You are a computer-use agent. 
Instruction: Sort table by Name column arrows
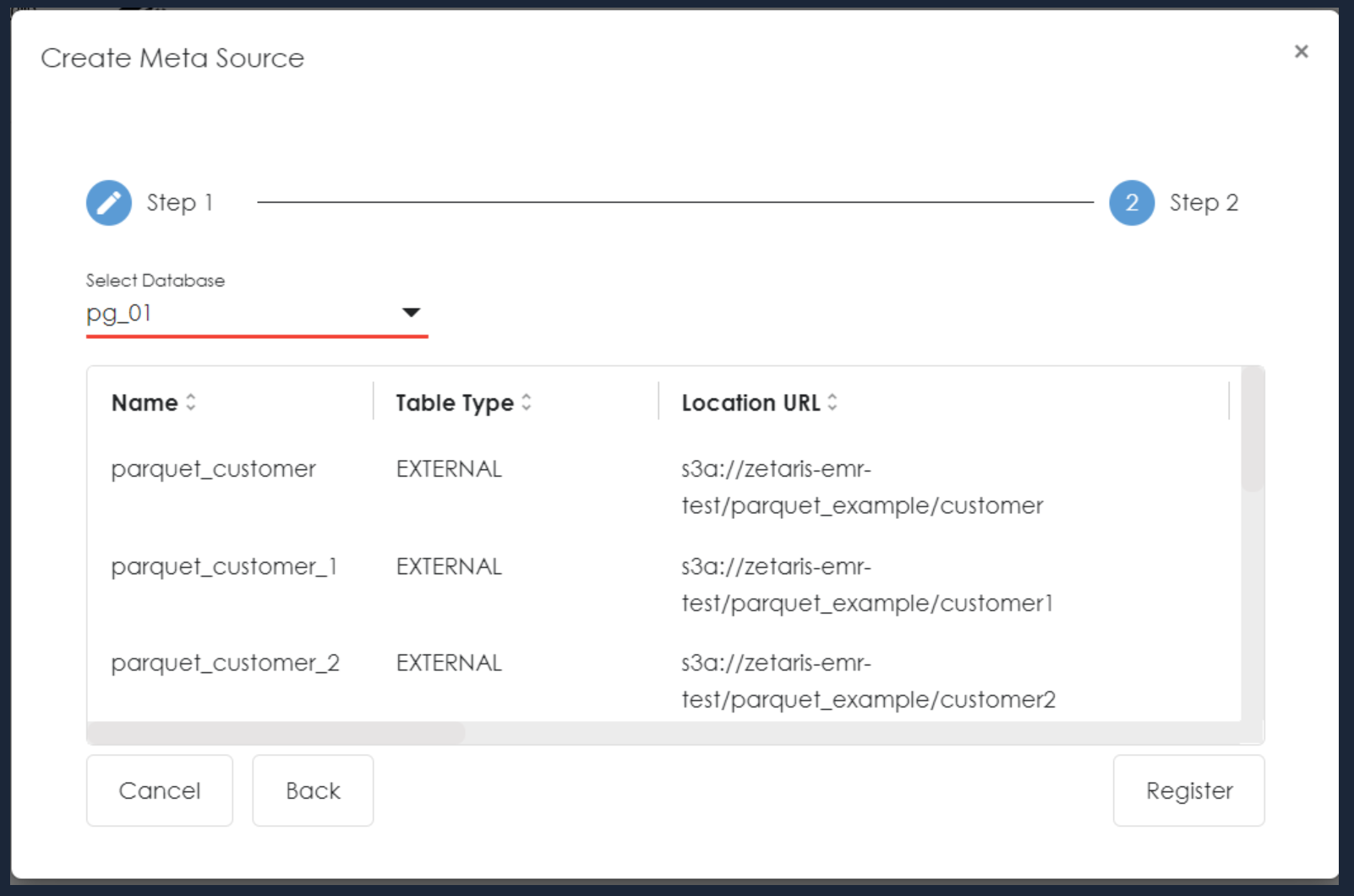(x=191, y=402)
